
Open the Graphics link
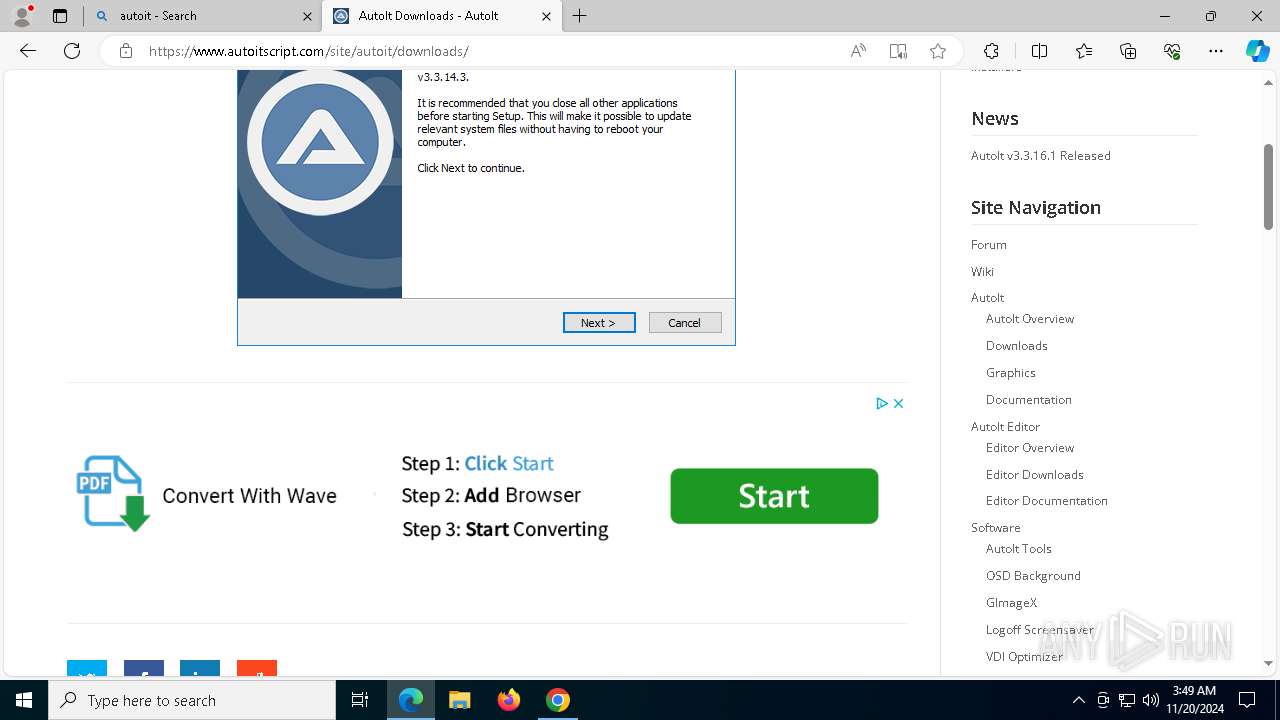1010,372
